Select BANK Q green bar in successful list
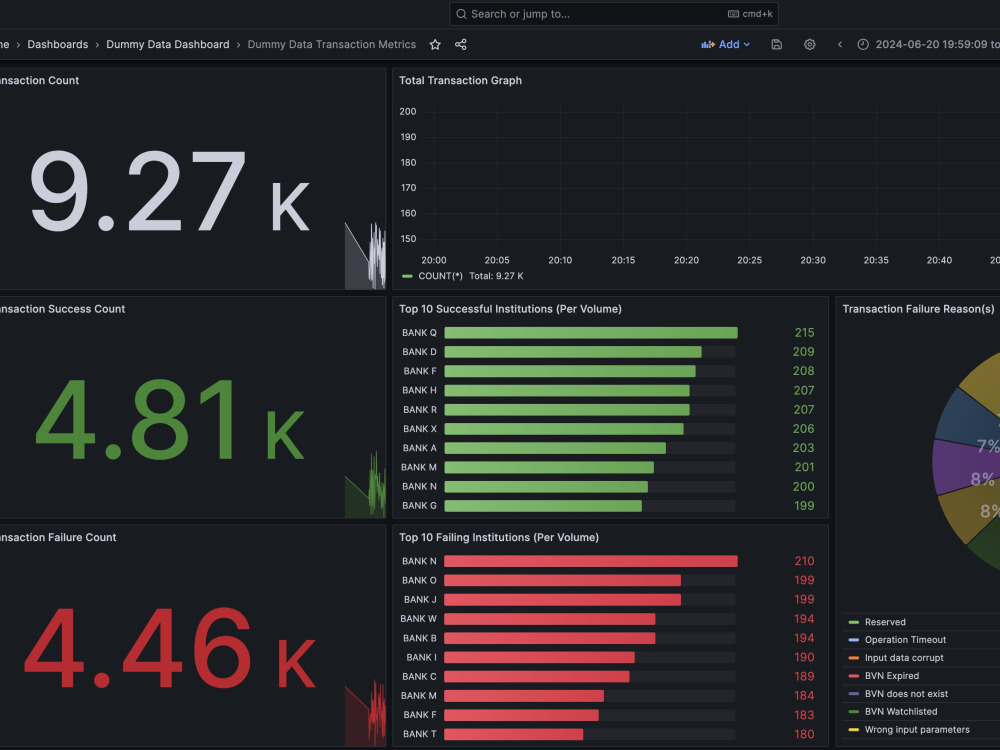The image size is (1000, 750). click(x=591, y=333)
